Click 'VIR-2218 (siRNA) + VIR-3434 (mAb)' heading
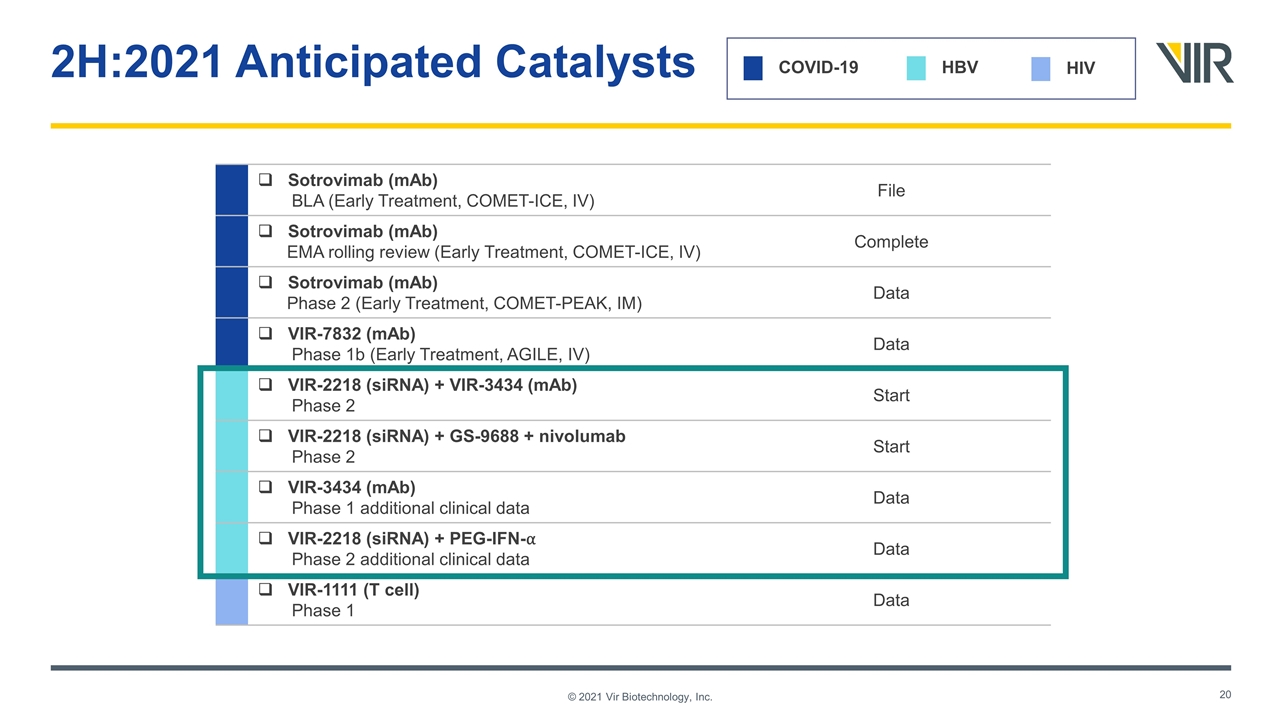Viewport: 1280px width, 720px height. point(432,385)
